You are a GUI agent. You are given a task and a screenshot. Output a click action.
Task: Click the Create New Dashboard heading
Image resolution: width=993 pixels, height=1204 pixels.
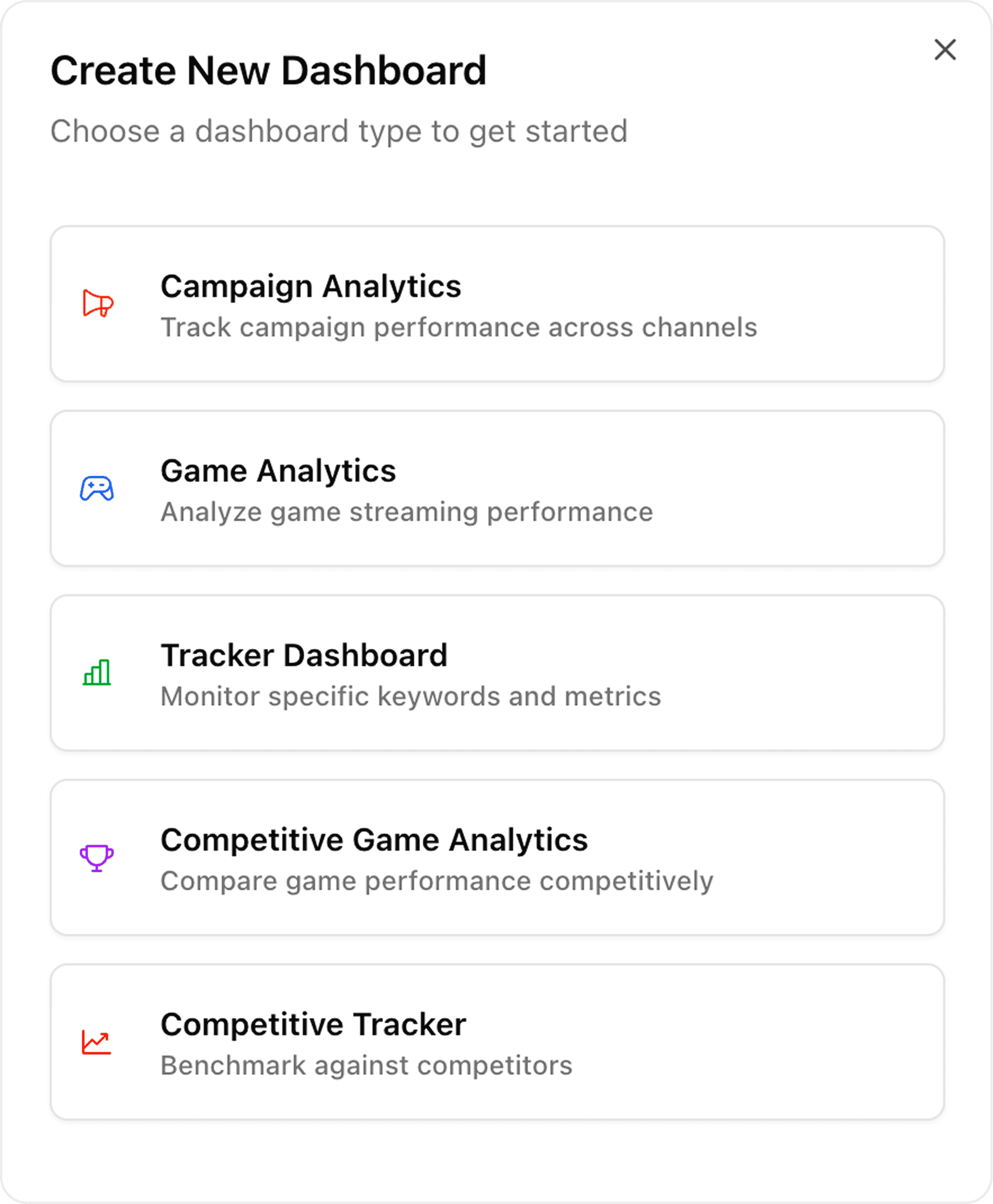[269, 70]
